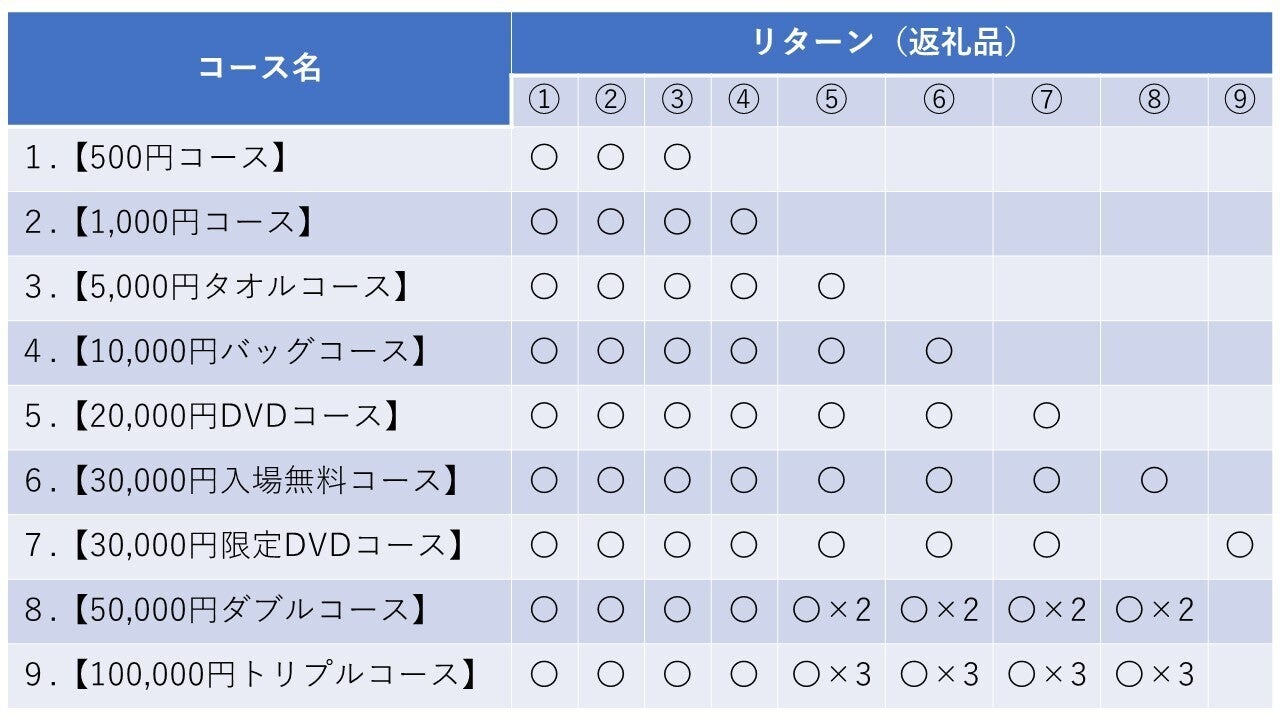Click the ○×3 mark under column ⑧
Image resolution: width=1280 pixels, height=720 pixels.
tap(1153, 674)
